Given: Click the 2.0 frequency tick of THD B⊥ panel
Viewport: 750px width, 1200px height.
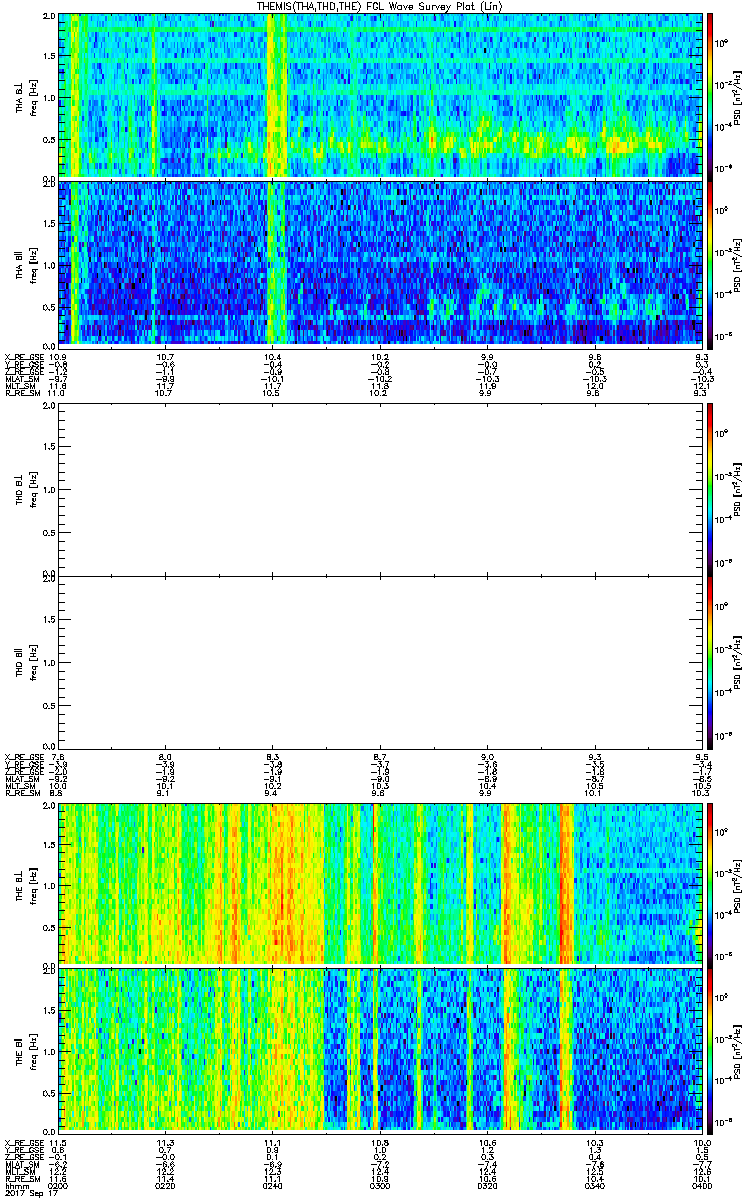Looking at the screenshot, I should coord(51,407).
